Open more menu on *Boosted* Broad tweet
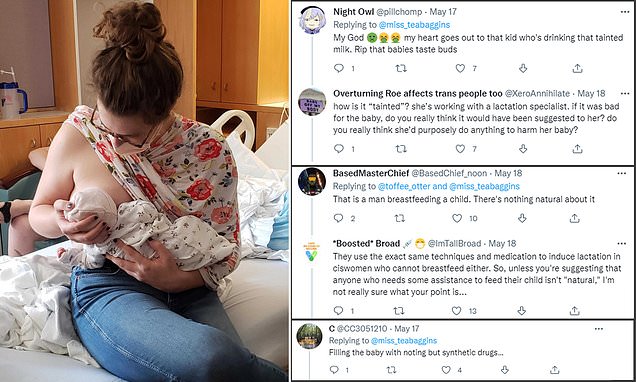 coord(621,244)
